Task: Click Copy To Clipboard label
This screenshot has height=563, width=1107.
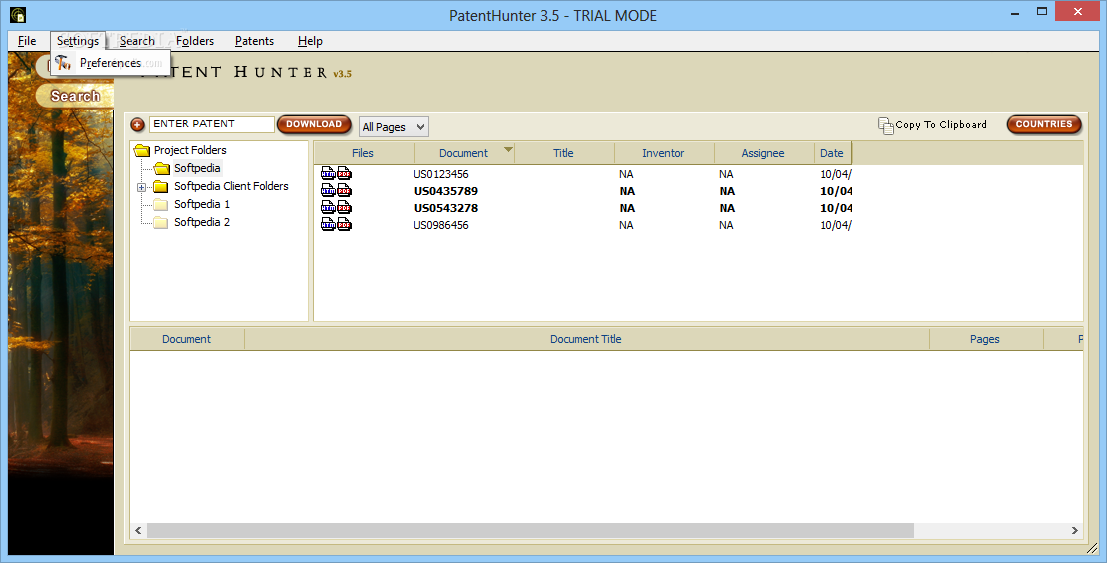Action: click(x=941, y=124)
